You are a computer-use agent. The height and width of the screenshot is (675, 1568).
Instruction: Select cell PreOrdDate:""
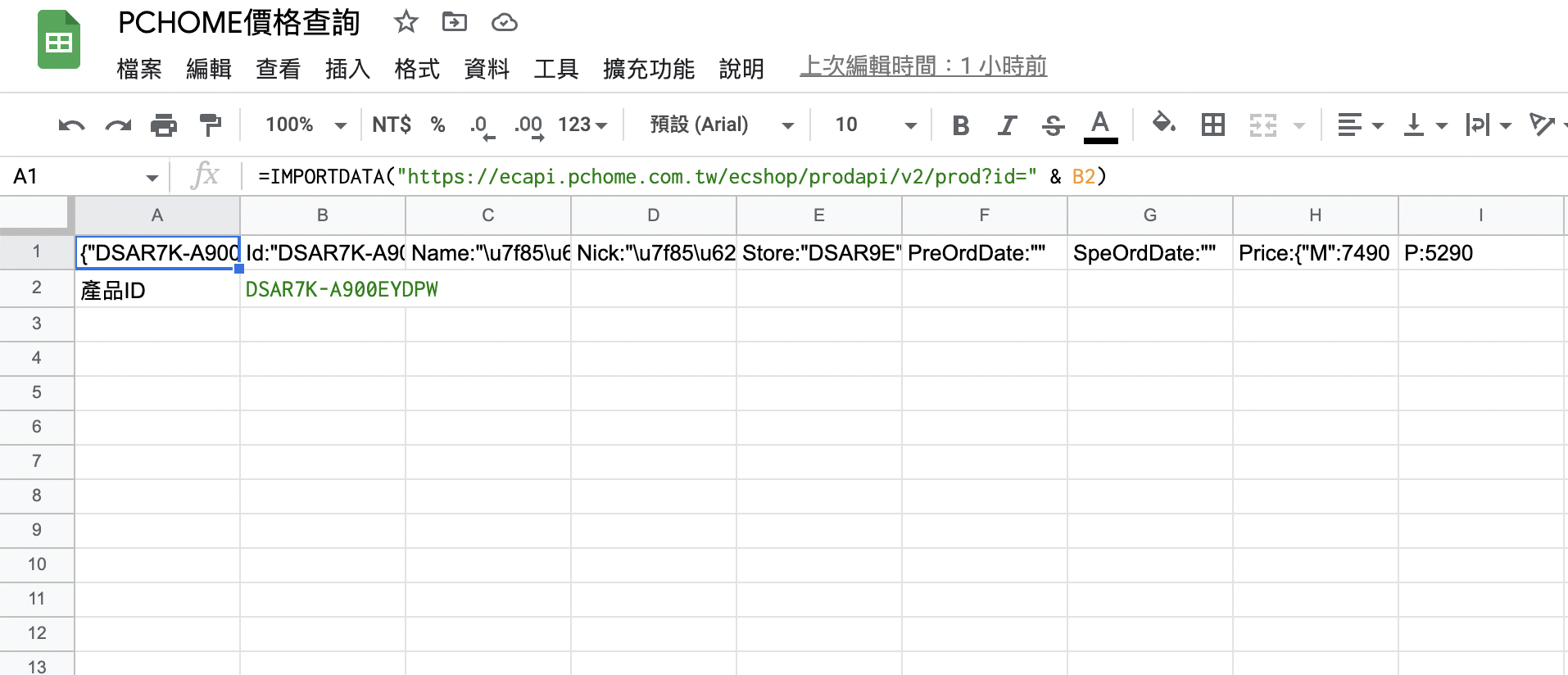coord(985,252)
